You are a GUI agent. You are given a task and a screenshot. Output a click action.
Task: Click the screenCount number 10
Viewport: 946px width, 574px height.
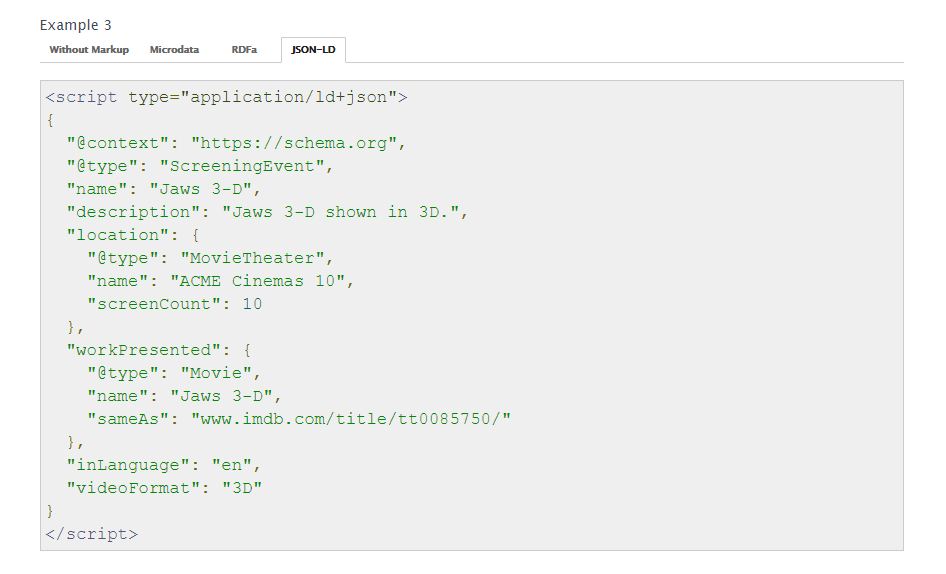click(x=252, y=304)
